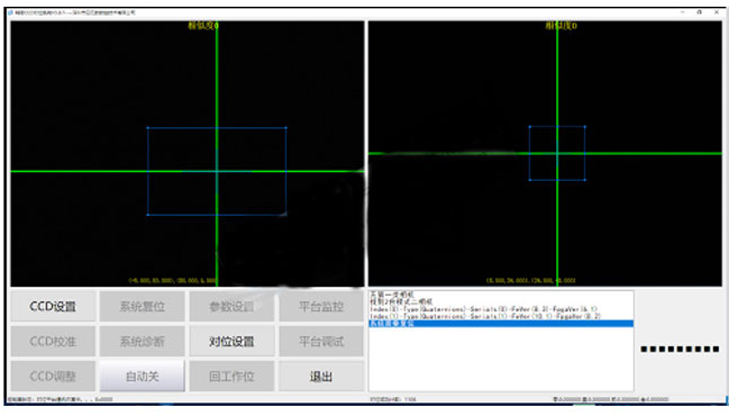Open 平台调试 platform debugging
The height and width of the screenshot is (416, 738).
(320, 341)
